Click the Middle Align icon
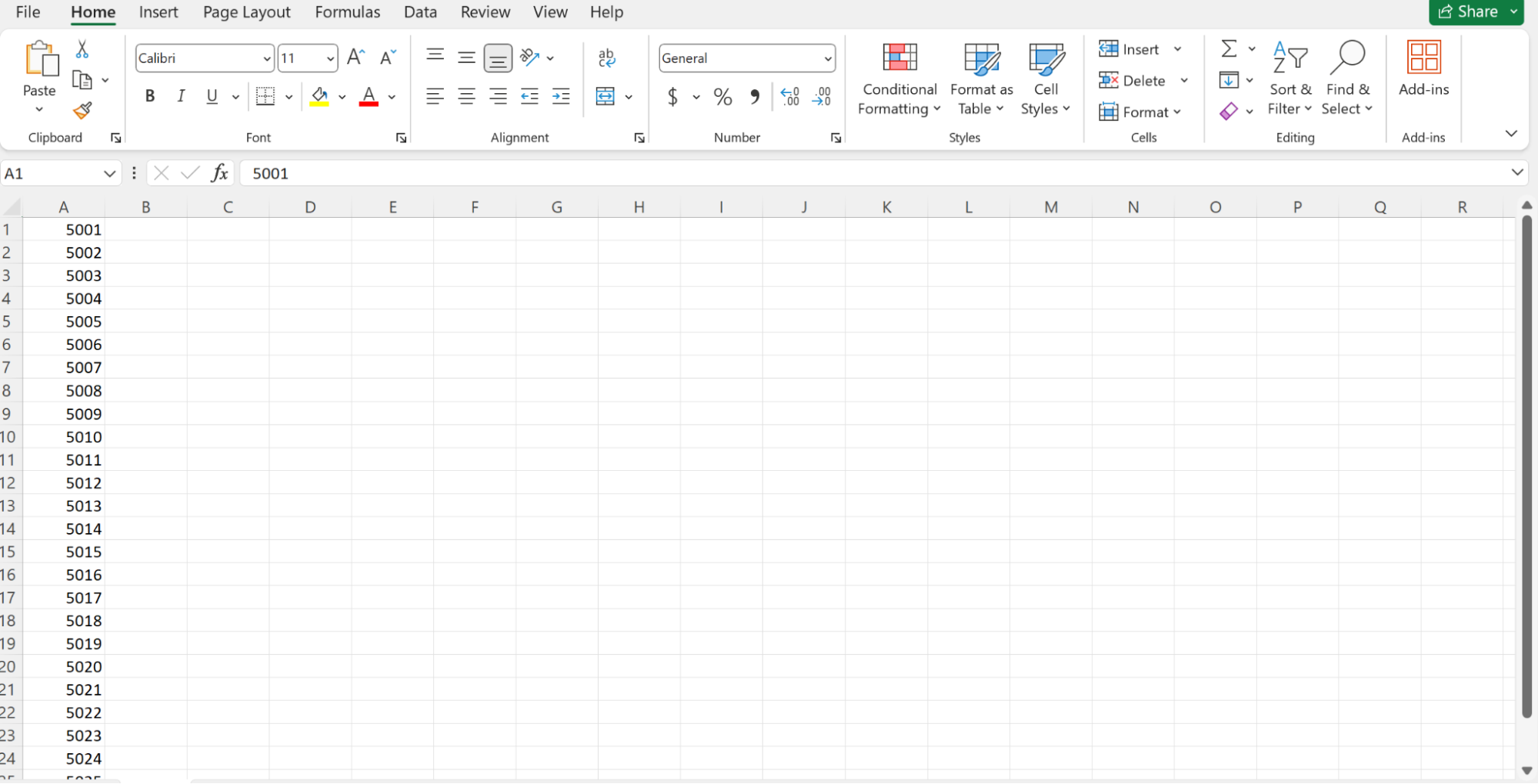The height and width of the screenshot is (784, 1538). click(466, 57)
